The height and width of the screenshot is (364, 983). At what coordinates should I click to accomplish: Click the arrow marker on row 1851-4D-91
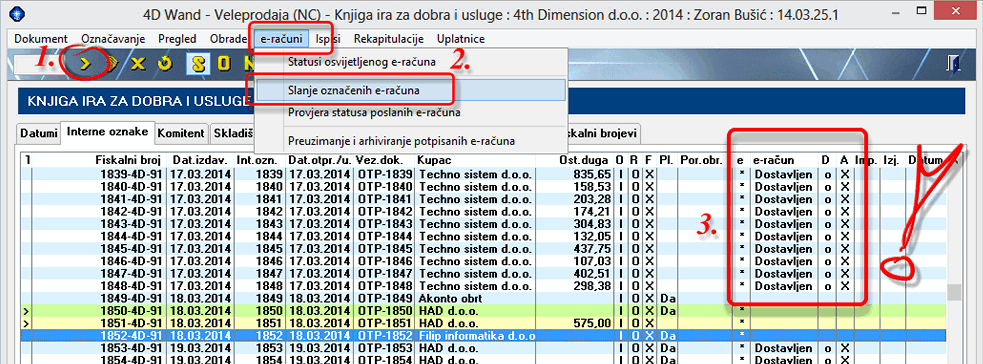pos(25,323)
